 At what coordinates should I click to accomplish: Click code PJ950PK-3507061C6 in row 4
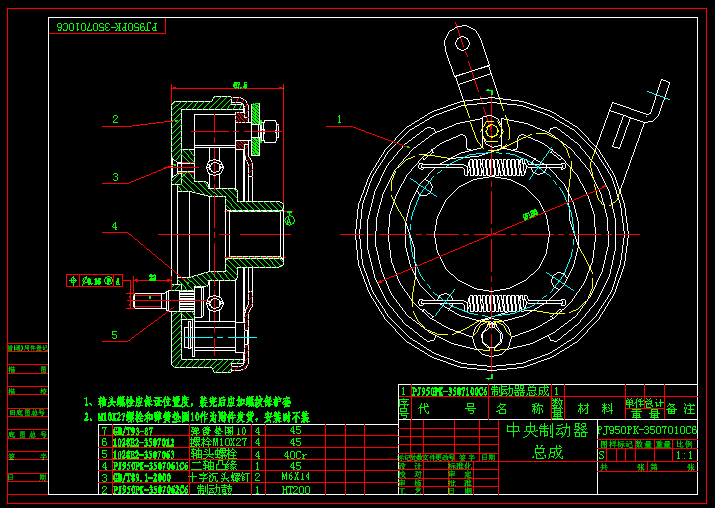click(x=150, y=466)
